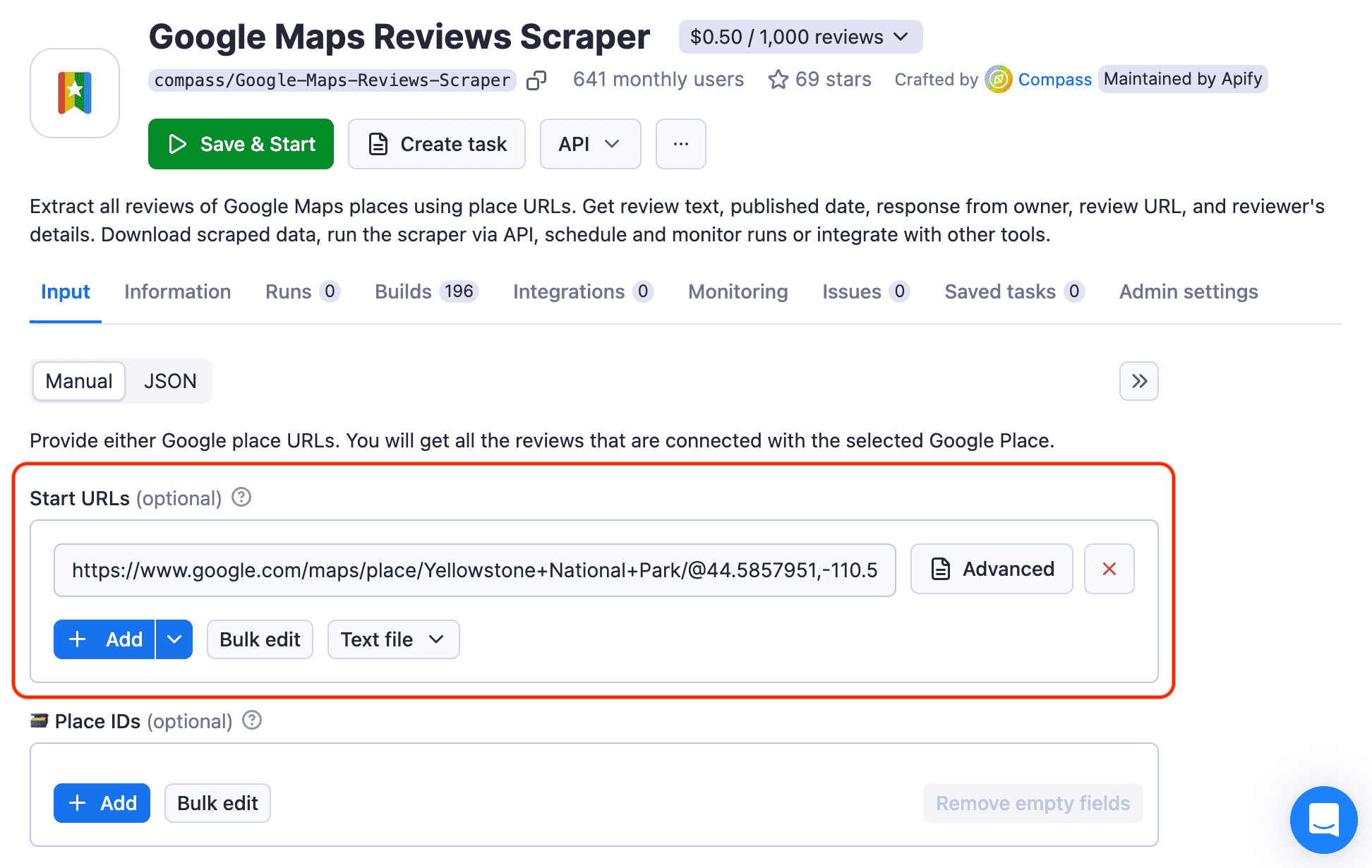Click the double chevron expand panel button
Image resolution: width=1372 pixels, height=868 pixels.
[x=1138, y=381]
